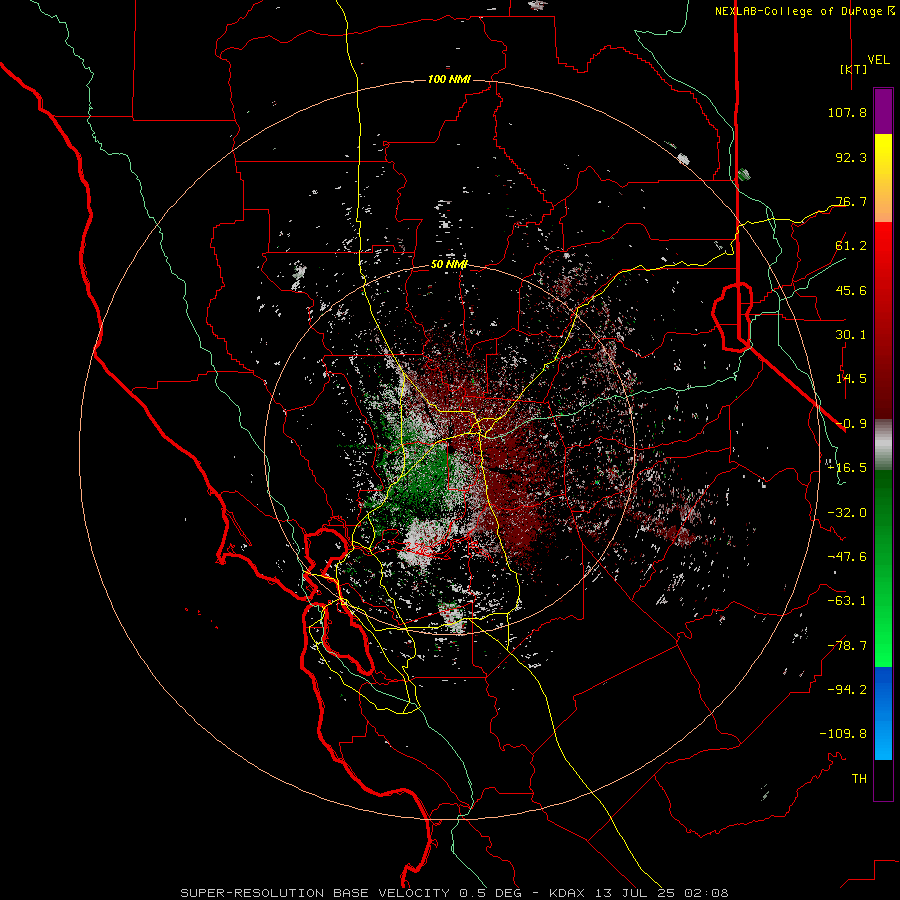Click the -32.0 velocity scale value
Screen dimensions: 900x900
(847, 513)
